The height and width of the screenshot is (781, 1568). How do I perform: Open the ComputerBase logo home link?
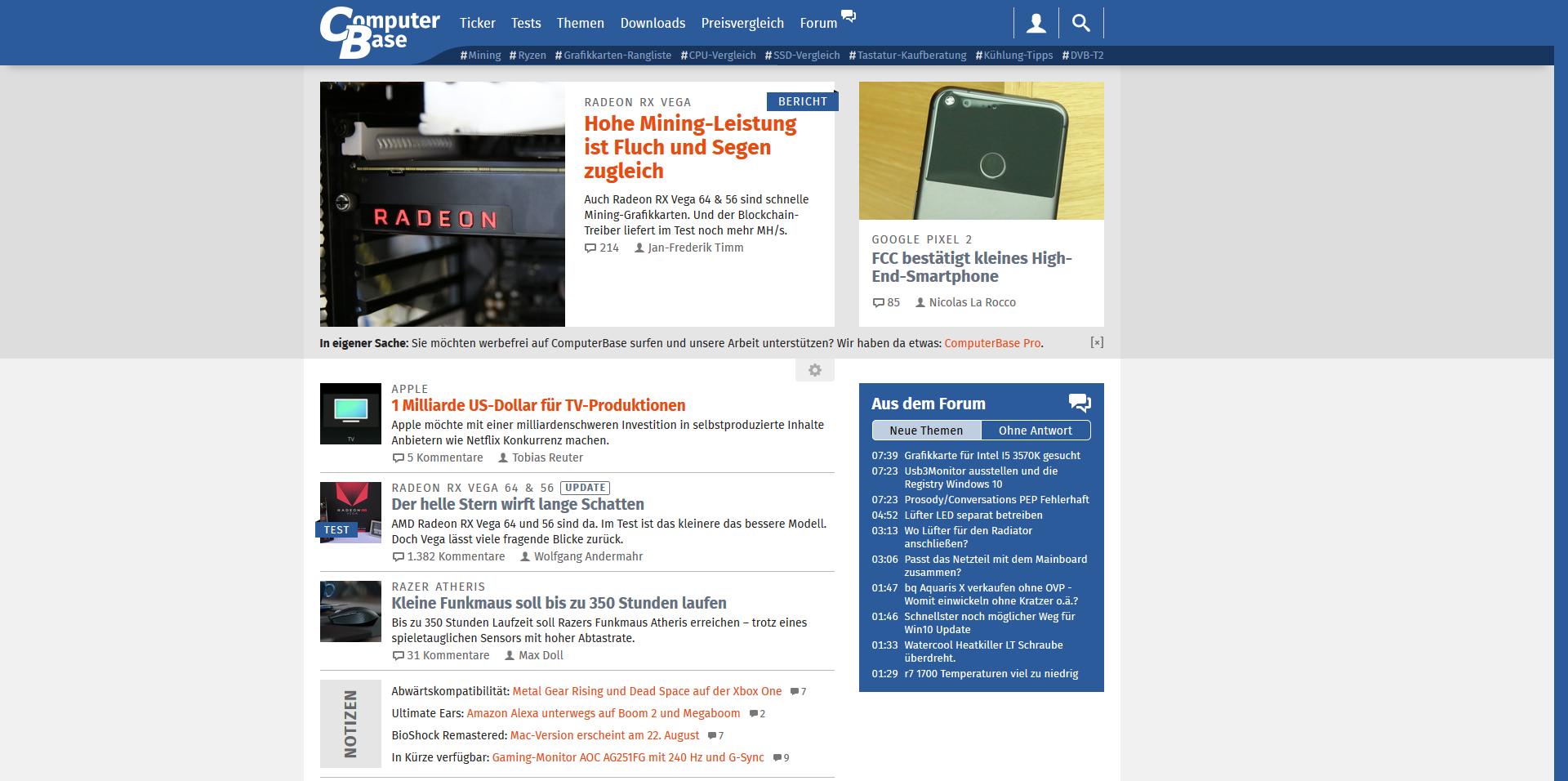pyautogui.click(x=380, y=32)
